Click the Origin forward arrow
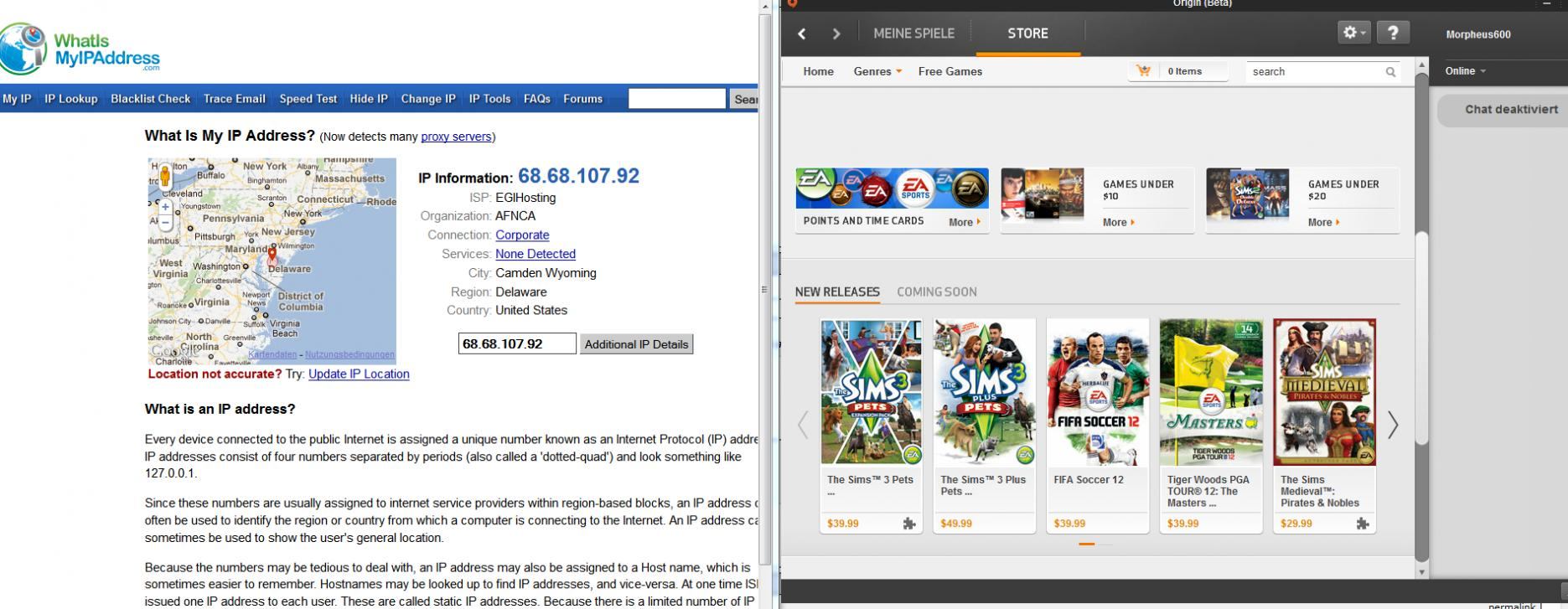The height and width of the screenshot is (609, 1568). point(836,34)
